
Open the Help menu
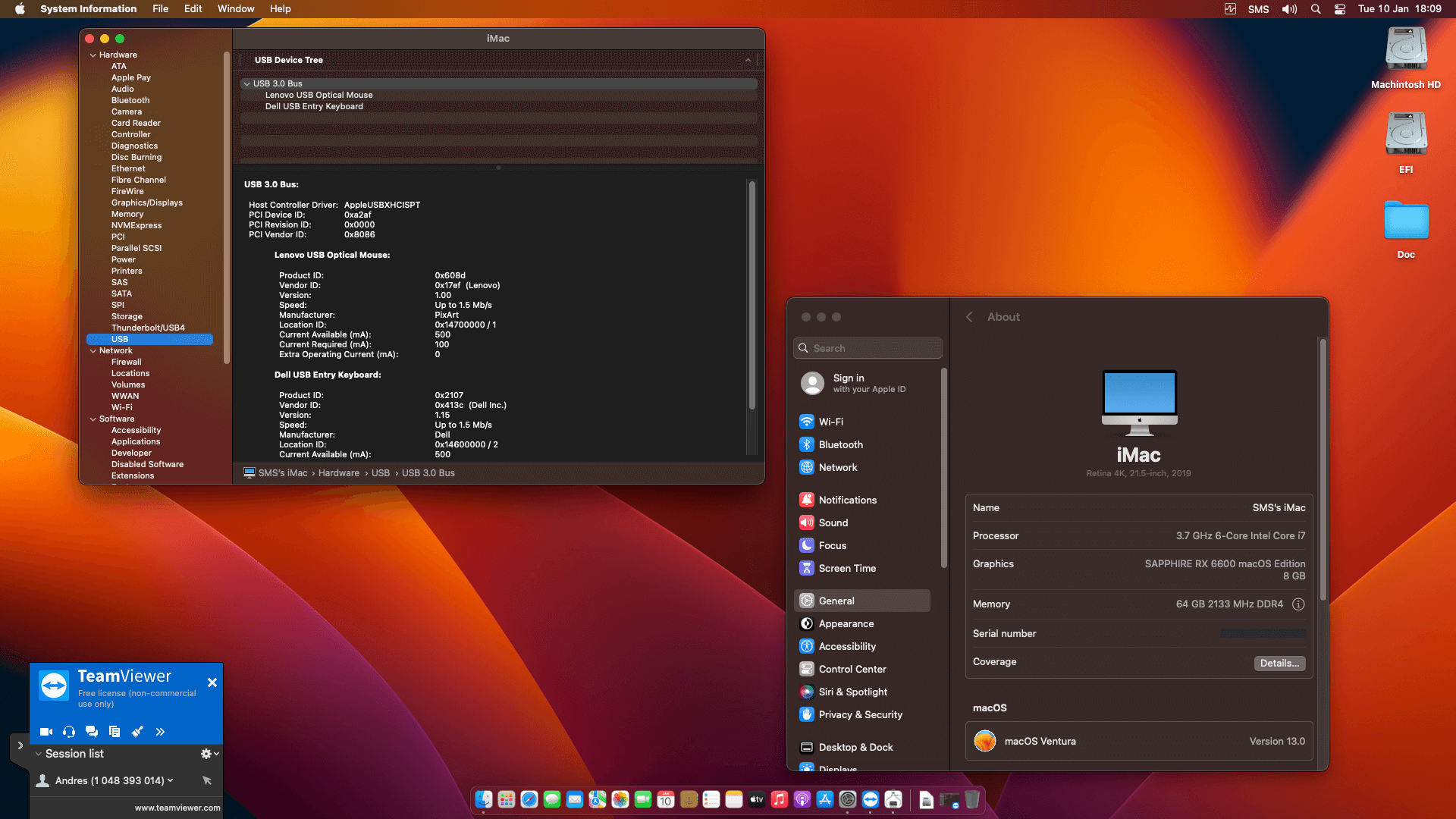click(280, 8)
